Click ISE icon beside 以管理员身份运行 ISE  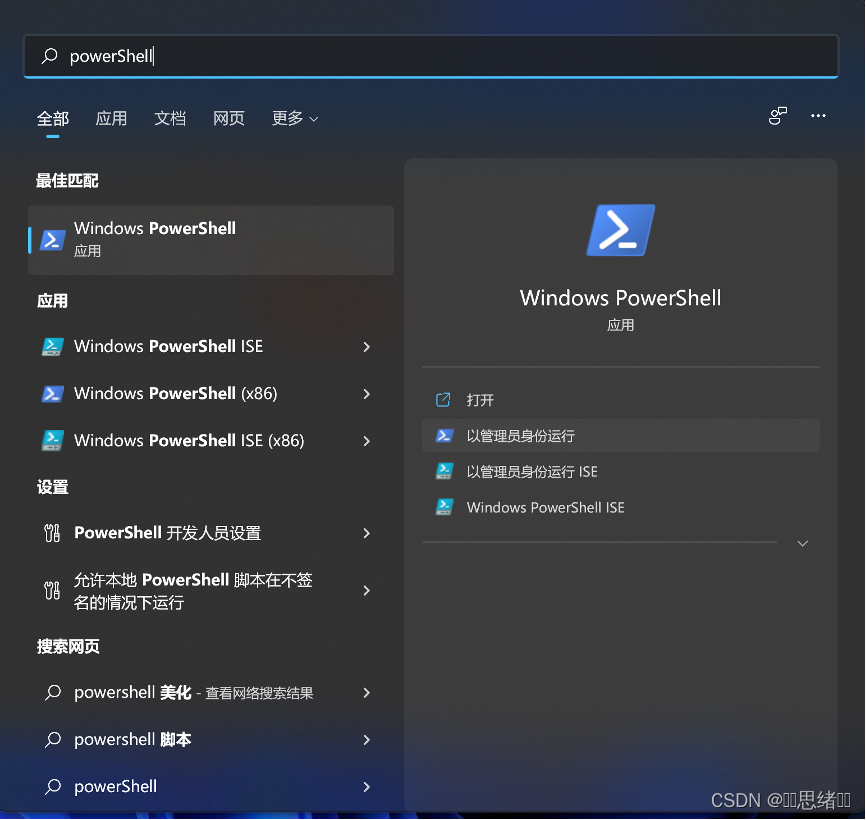[x=444, y=472]
